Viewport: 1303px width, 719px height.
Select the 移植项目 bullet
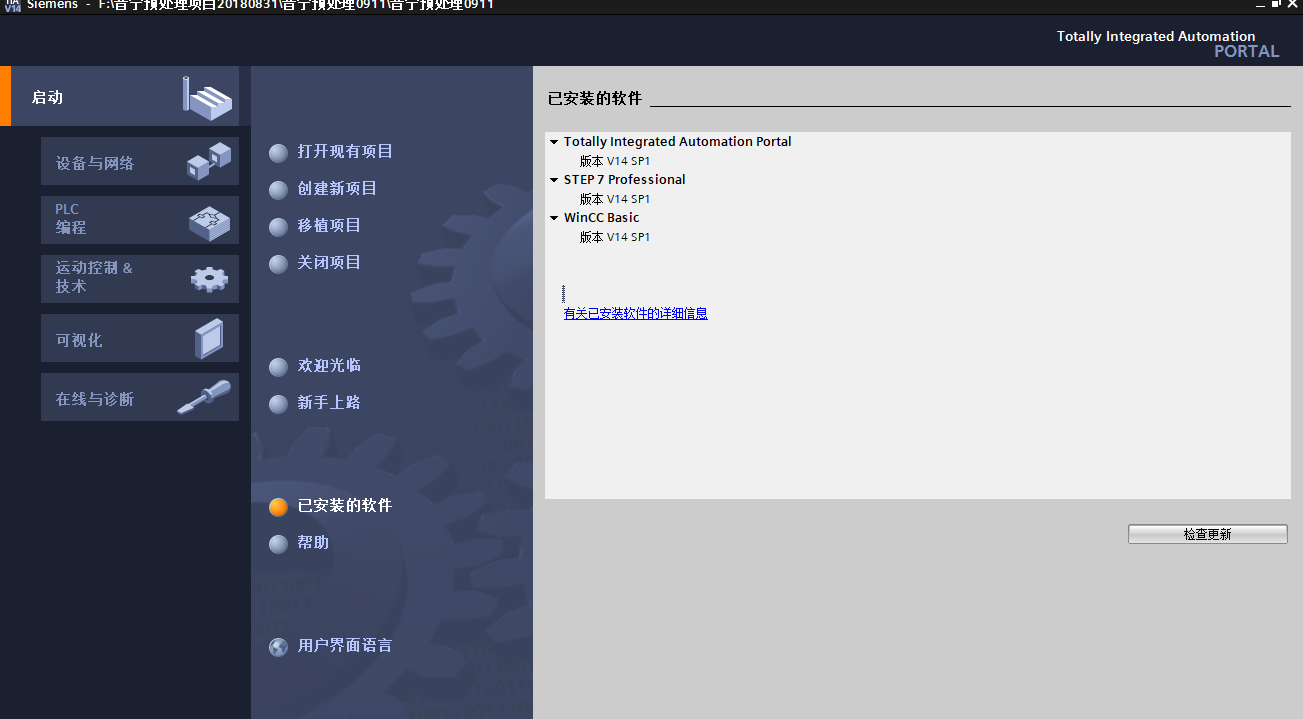[278, 227]
